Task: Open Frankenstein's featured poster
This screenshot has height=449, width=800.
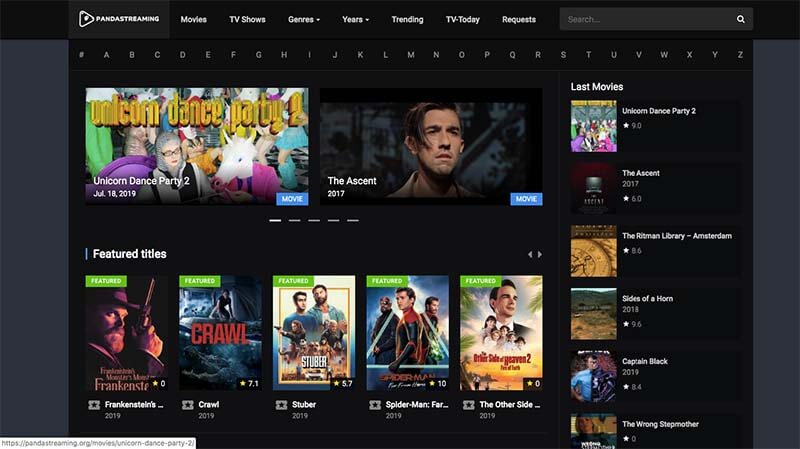Action: click(127, 333)
